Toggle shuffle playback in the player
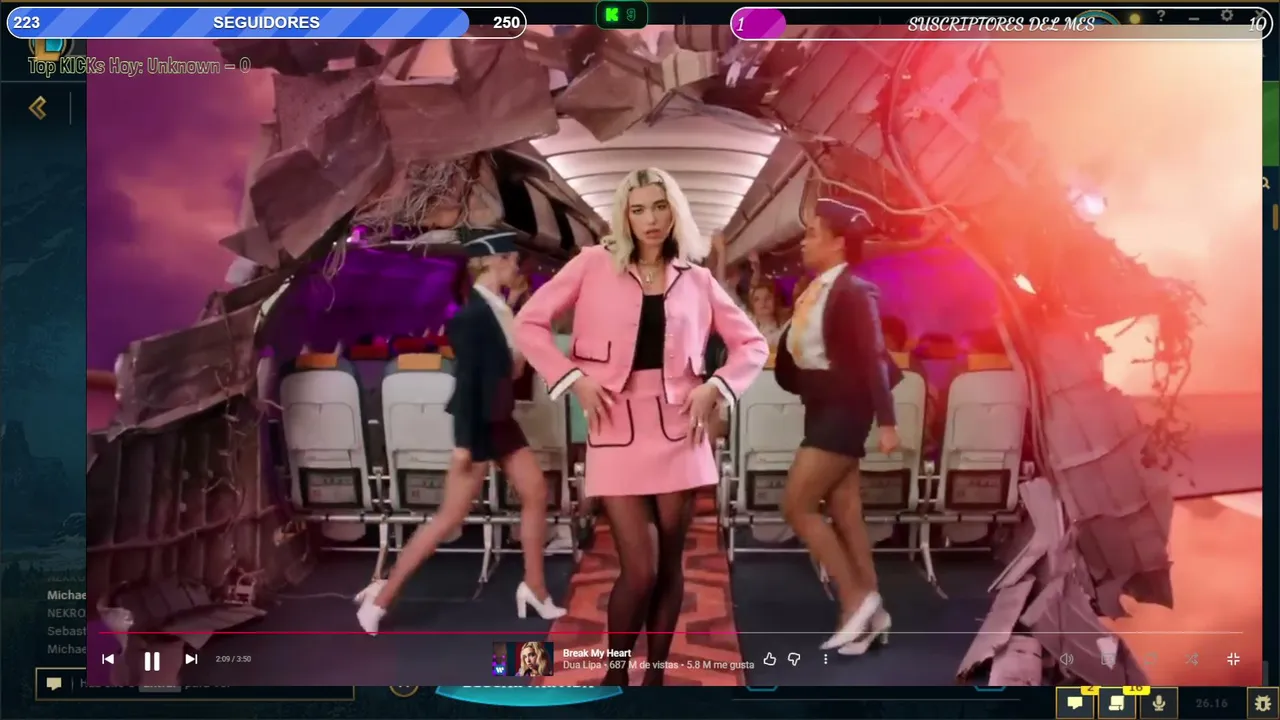The image size is (1280, 720). [1192, 659]
